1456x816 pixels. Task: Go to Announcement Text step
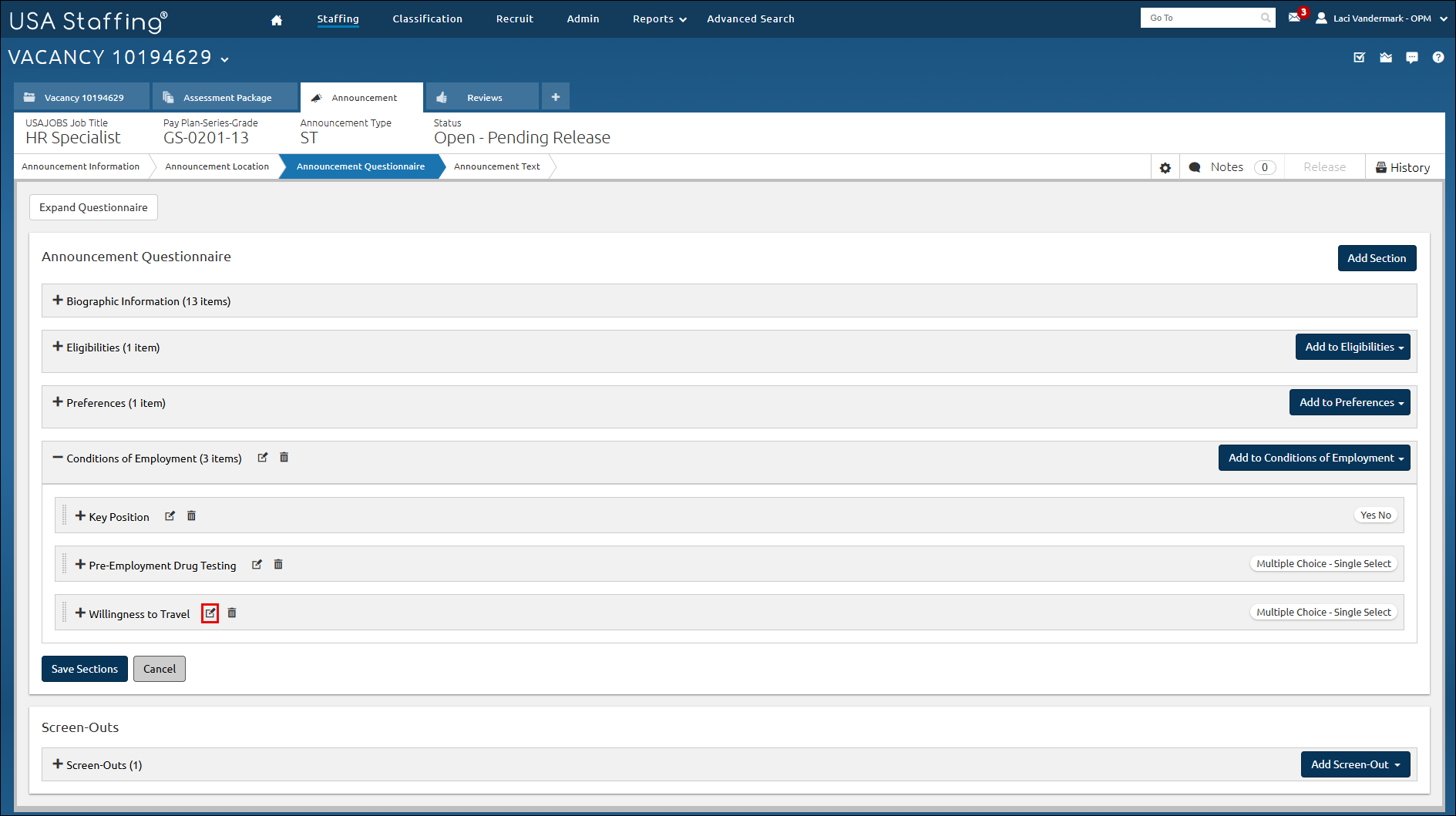(497, 166)
